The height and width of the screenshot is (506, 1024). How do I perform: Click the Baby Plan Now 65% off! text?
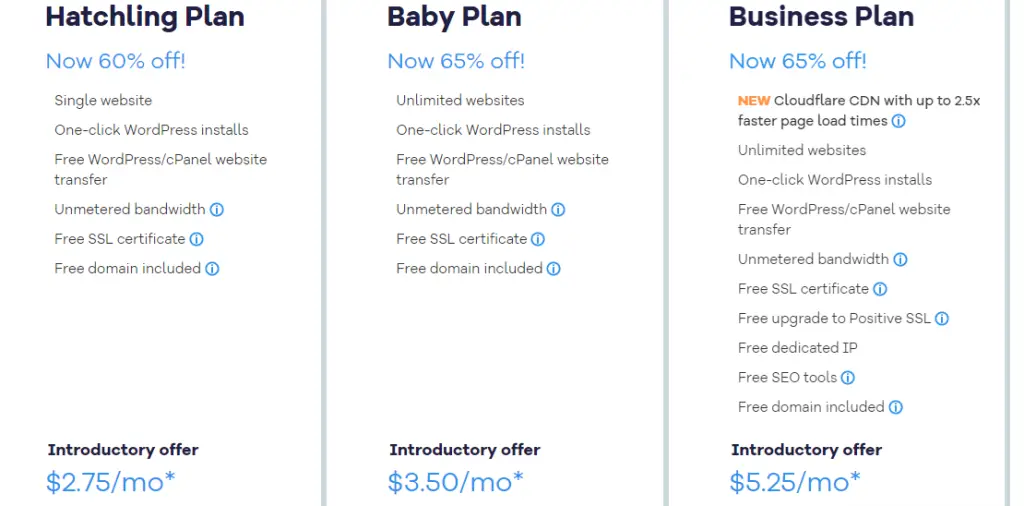[x=456, y=61]
